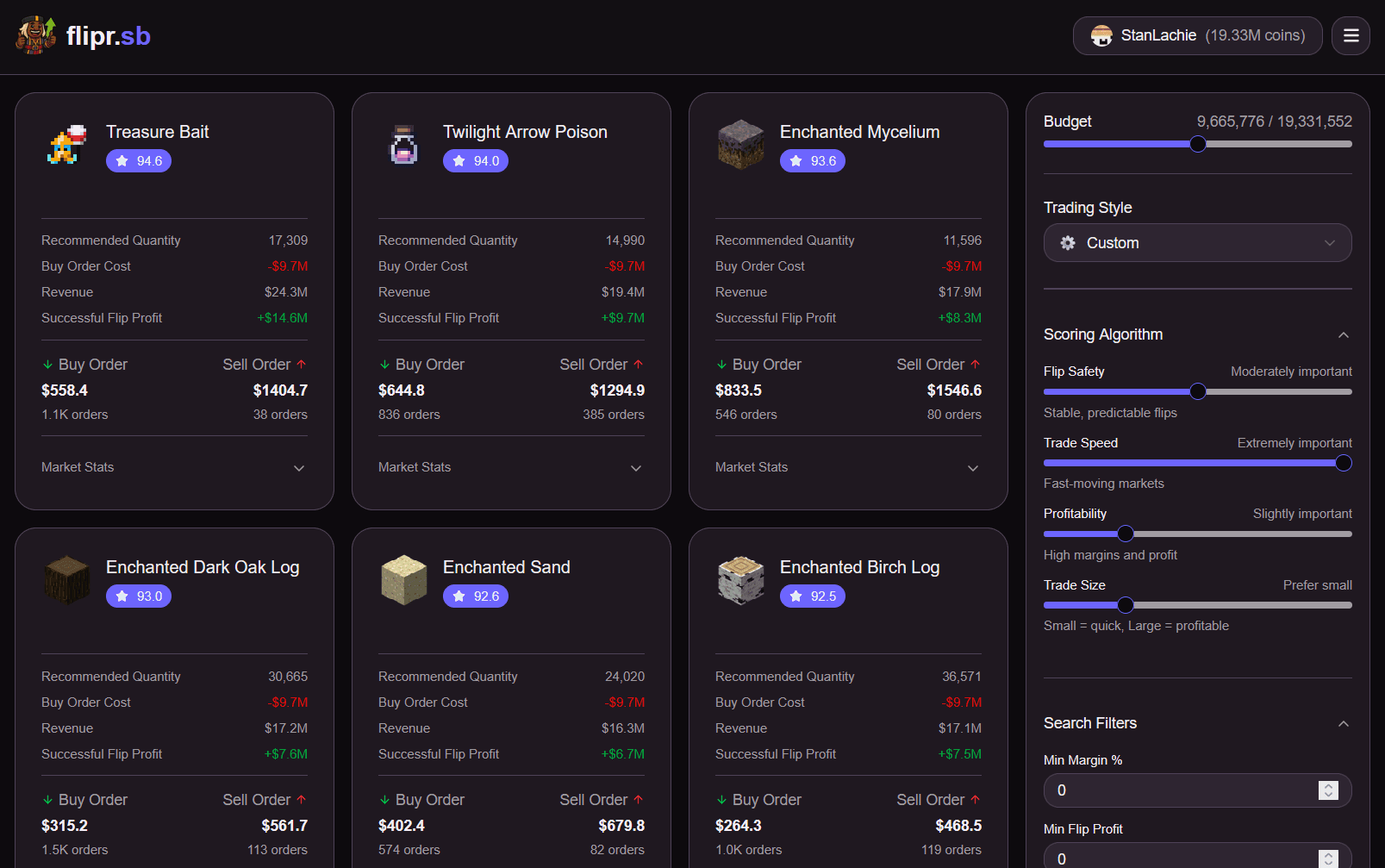Click the Flip Safety slider handle
Viewport: 1385px width, 868px height.
point(1198,391)
